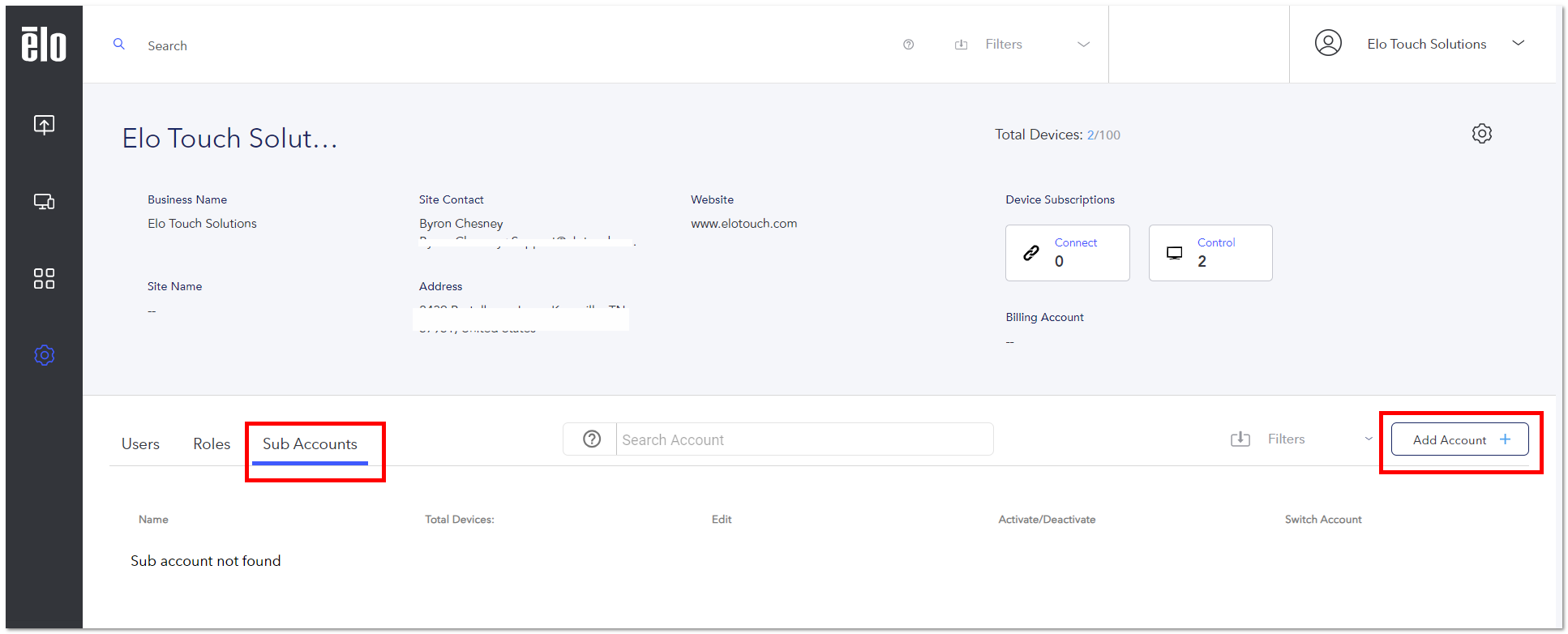Switch to the Users tab
Viewport: 1568px width, 634px height.
click(x=140, y=444)
